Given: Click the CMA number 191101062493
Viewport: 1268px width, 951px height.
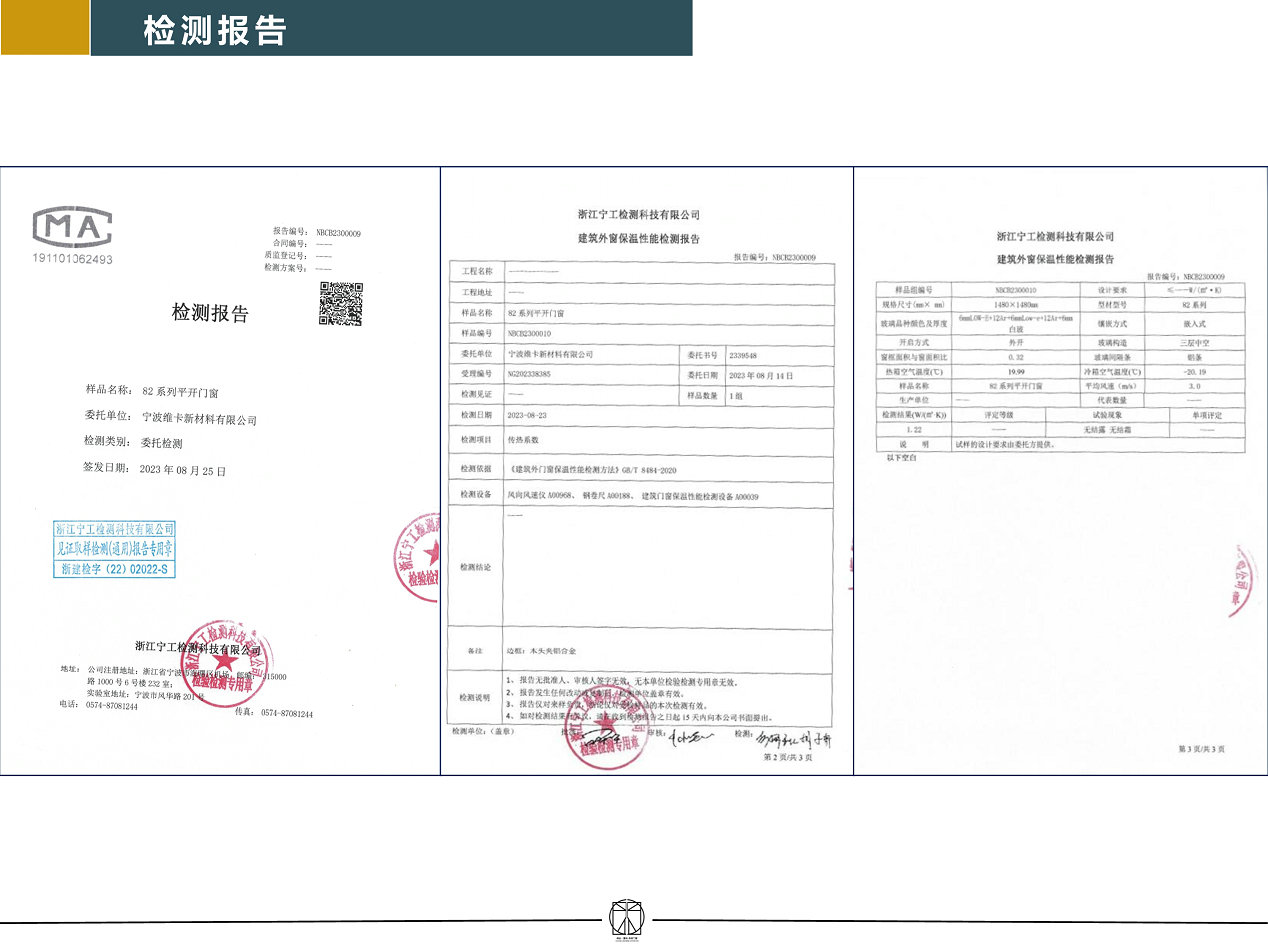Looking at the screenshot, I should point(72,260).
